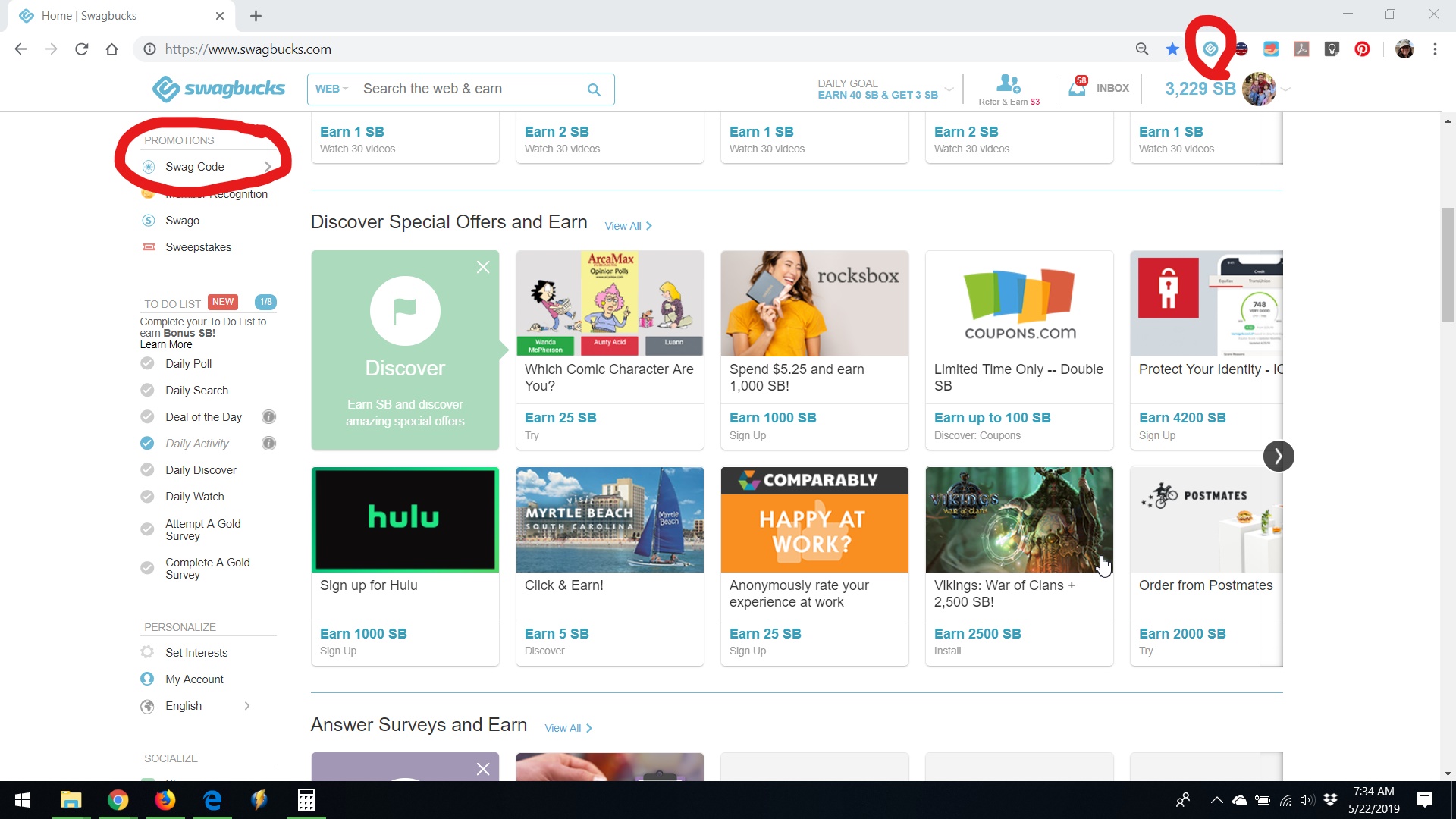Click Earn up to 100 SB Coupons offer
The image size is (1456, 819).
(x=992, y=418)
